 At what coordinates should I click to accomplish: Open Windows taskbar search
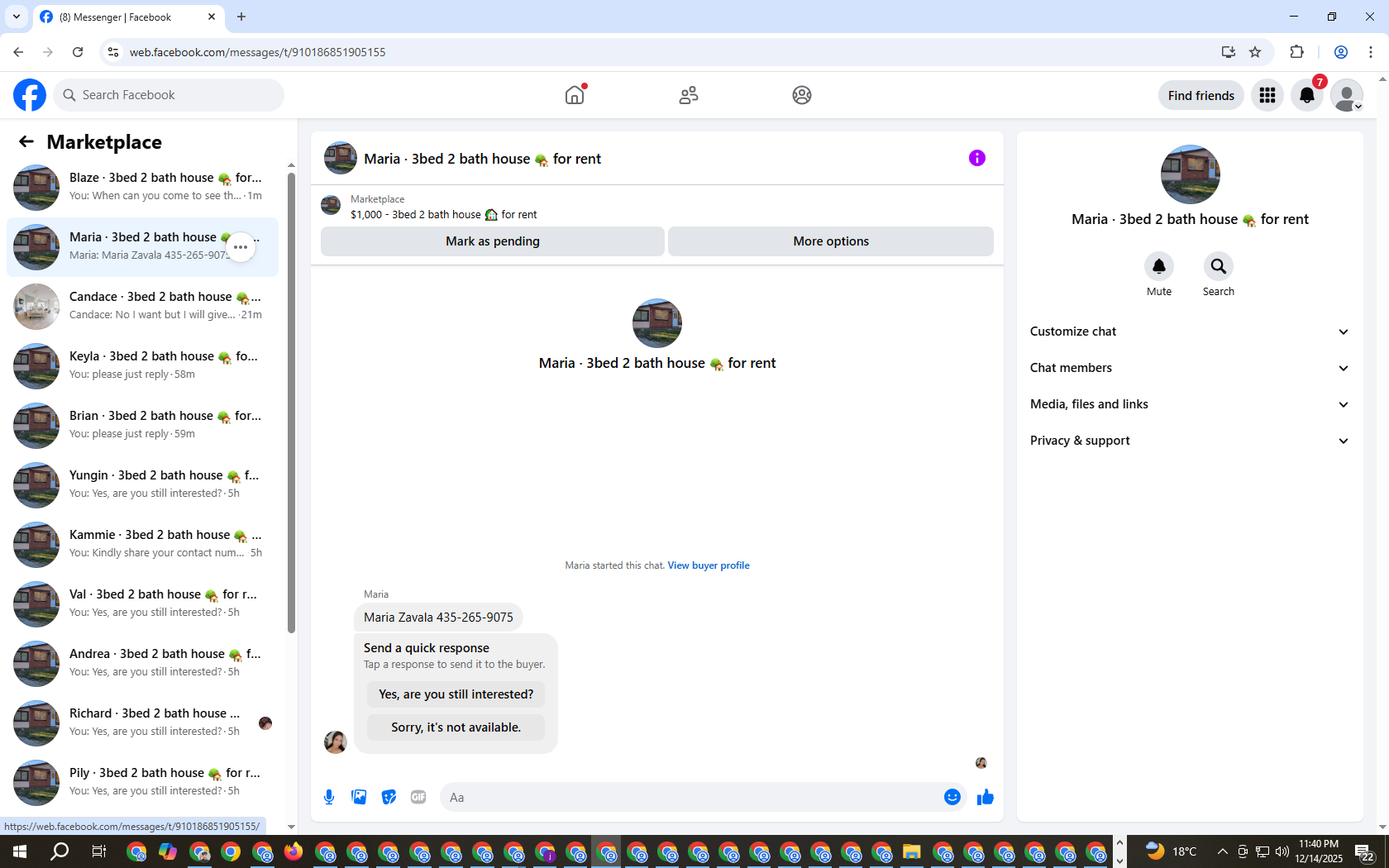[60, 851]
